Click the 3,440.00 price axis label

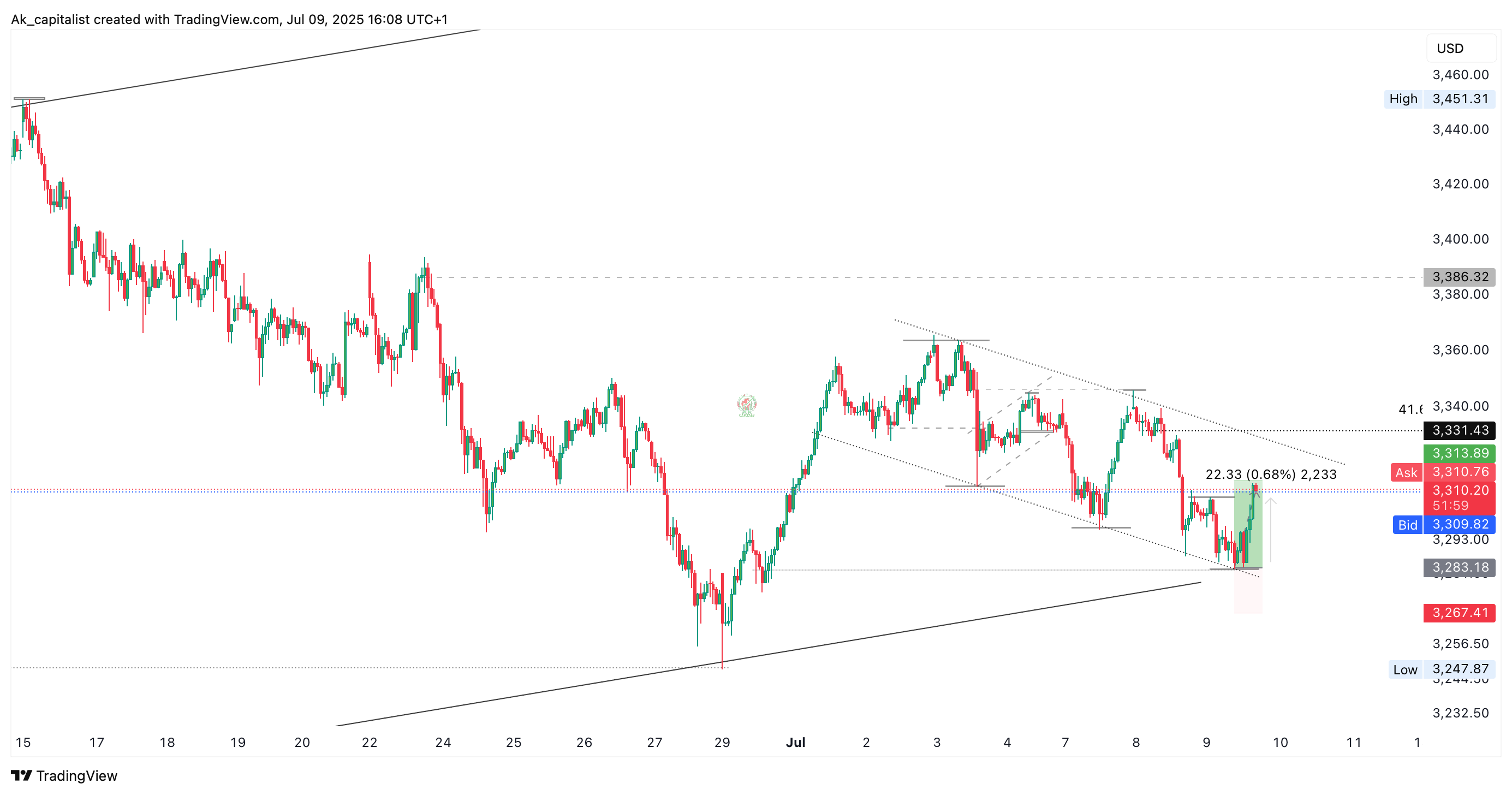(1460, 129)
